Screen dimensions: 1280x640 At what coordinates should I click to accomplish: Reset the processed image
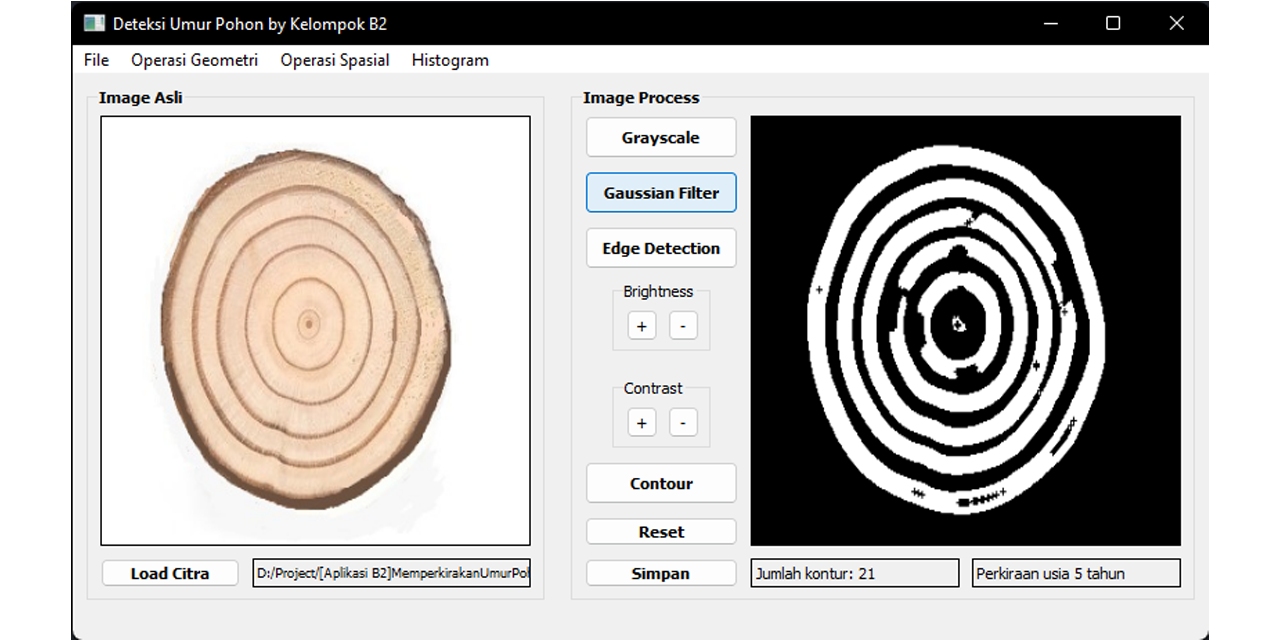[661, 531]
